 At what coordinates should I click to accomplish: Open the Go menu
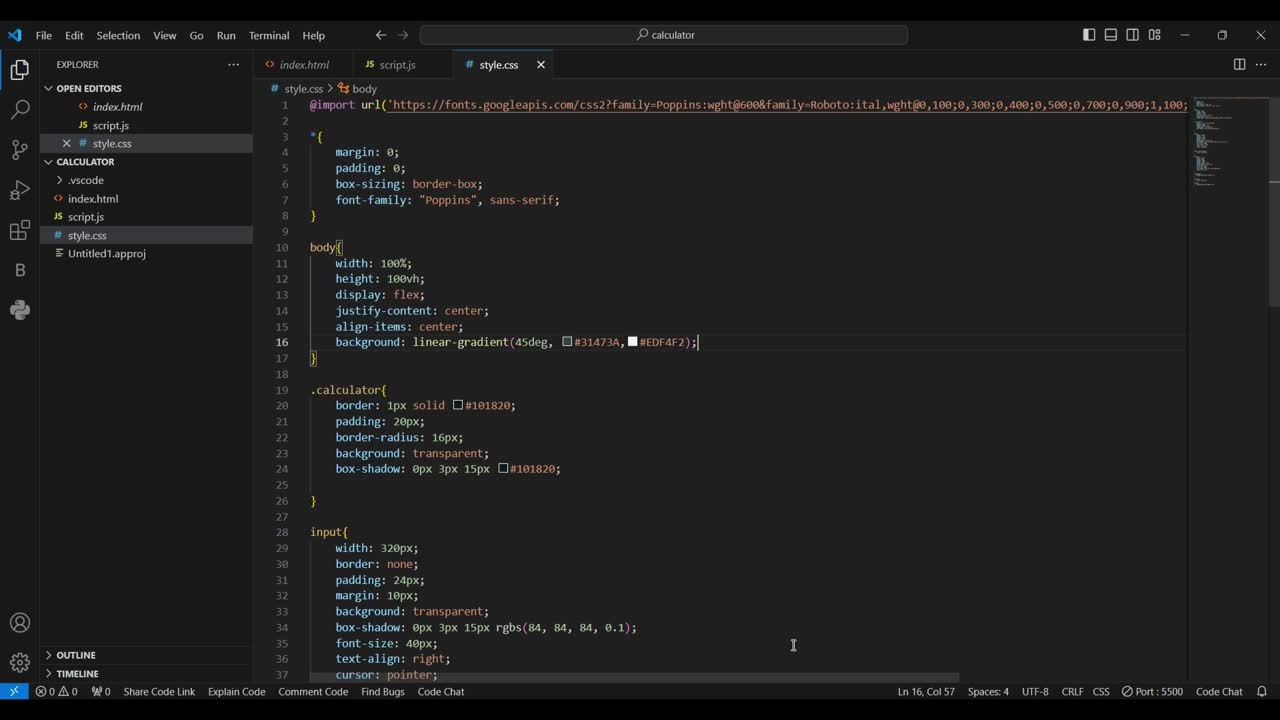pyautogui.click(x=196, y=35)
